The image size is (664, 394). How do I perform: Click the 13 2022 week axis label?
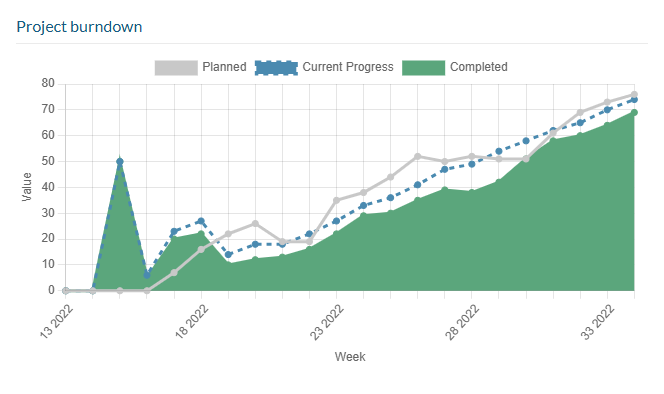57,322
